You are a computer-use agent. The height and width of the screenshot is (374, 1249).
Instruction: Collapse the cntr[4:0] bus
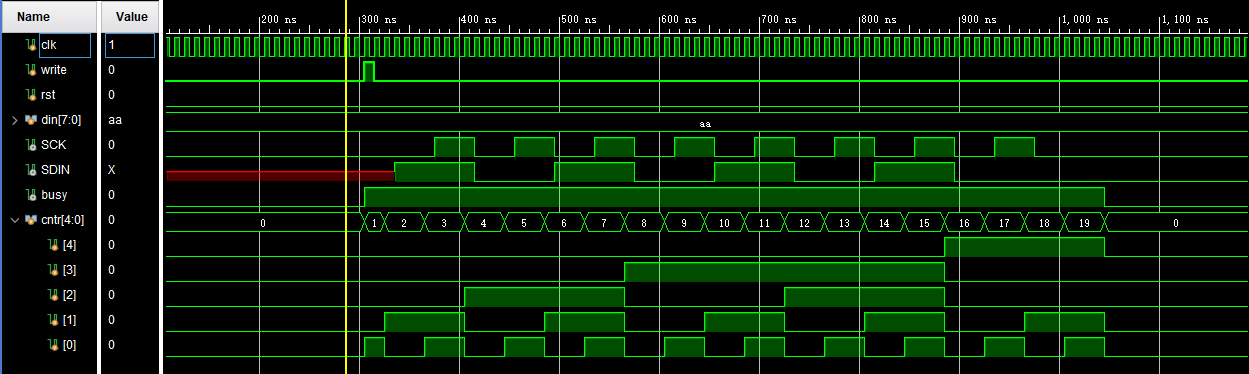point(14,220)
